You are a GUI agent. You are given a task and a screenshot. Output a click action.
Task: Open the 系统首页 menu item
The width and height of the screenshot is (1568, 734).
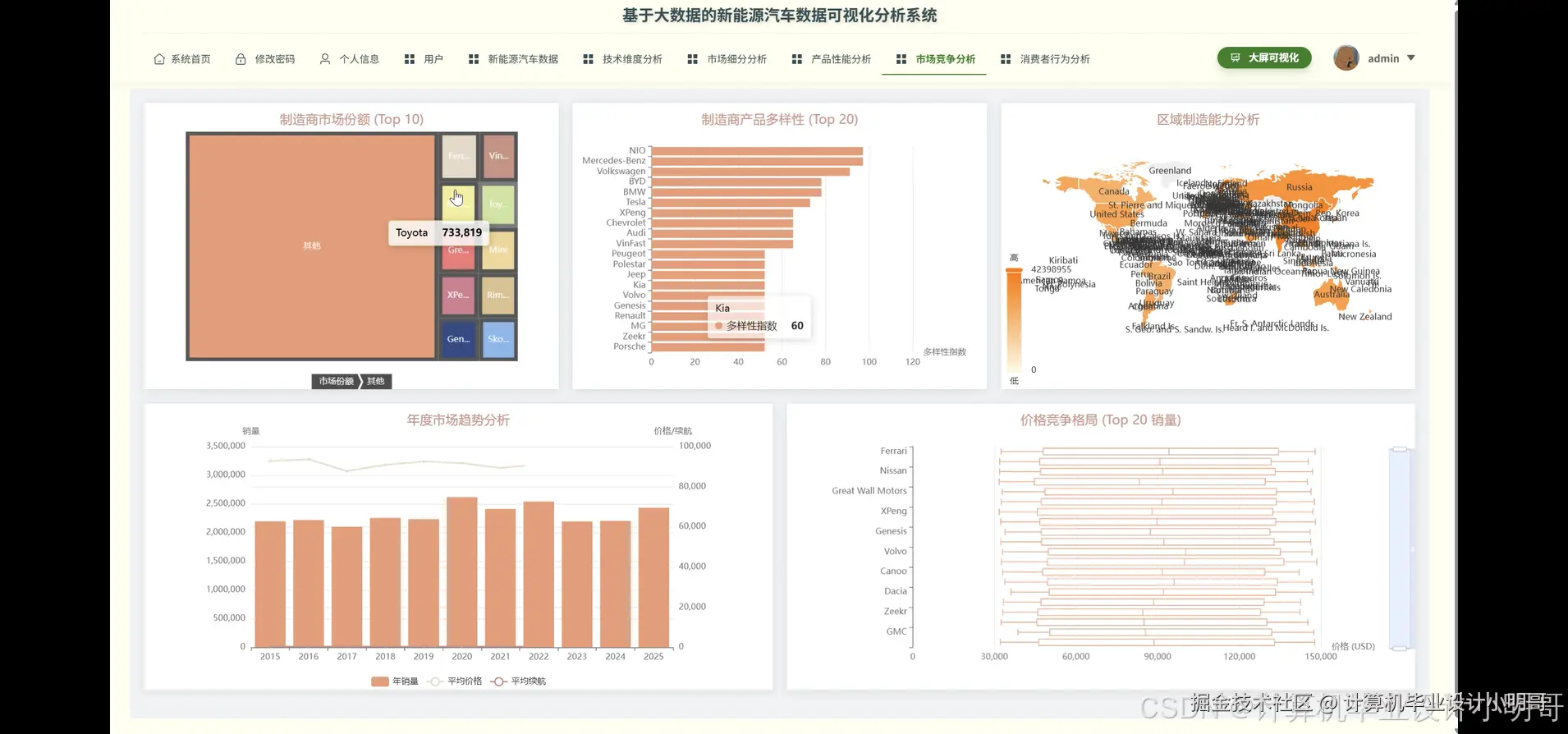pyautogui.click(x=182, y=59)
